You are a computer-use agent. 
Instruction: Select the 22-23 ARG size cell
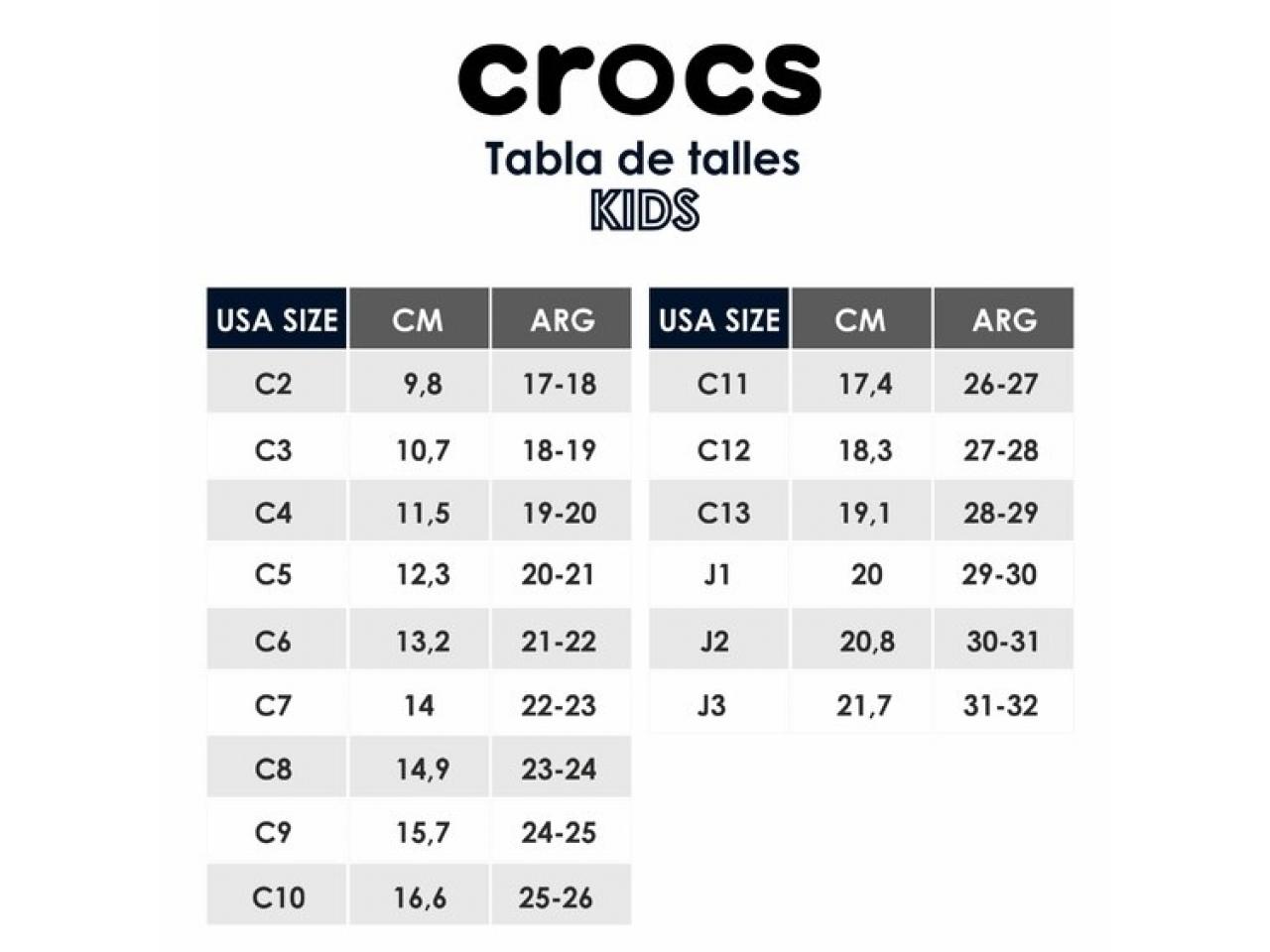(x=561, y=705)
